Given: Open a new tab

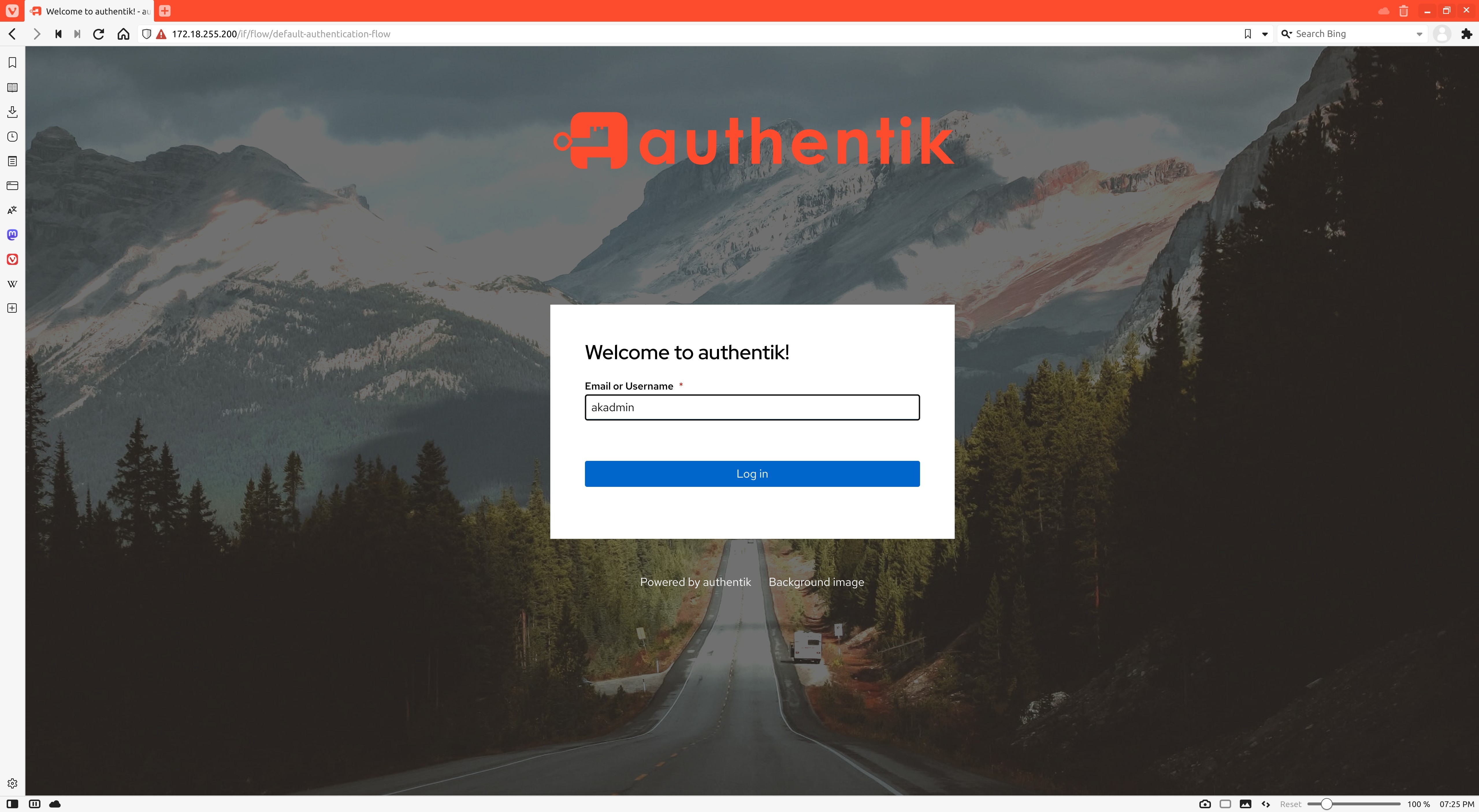Looking at the screenshot, I should [x=165, y=11].
